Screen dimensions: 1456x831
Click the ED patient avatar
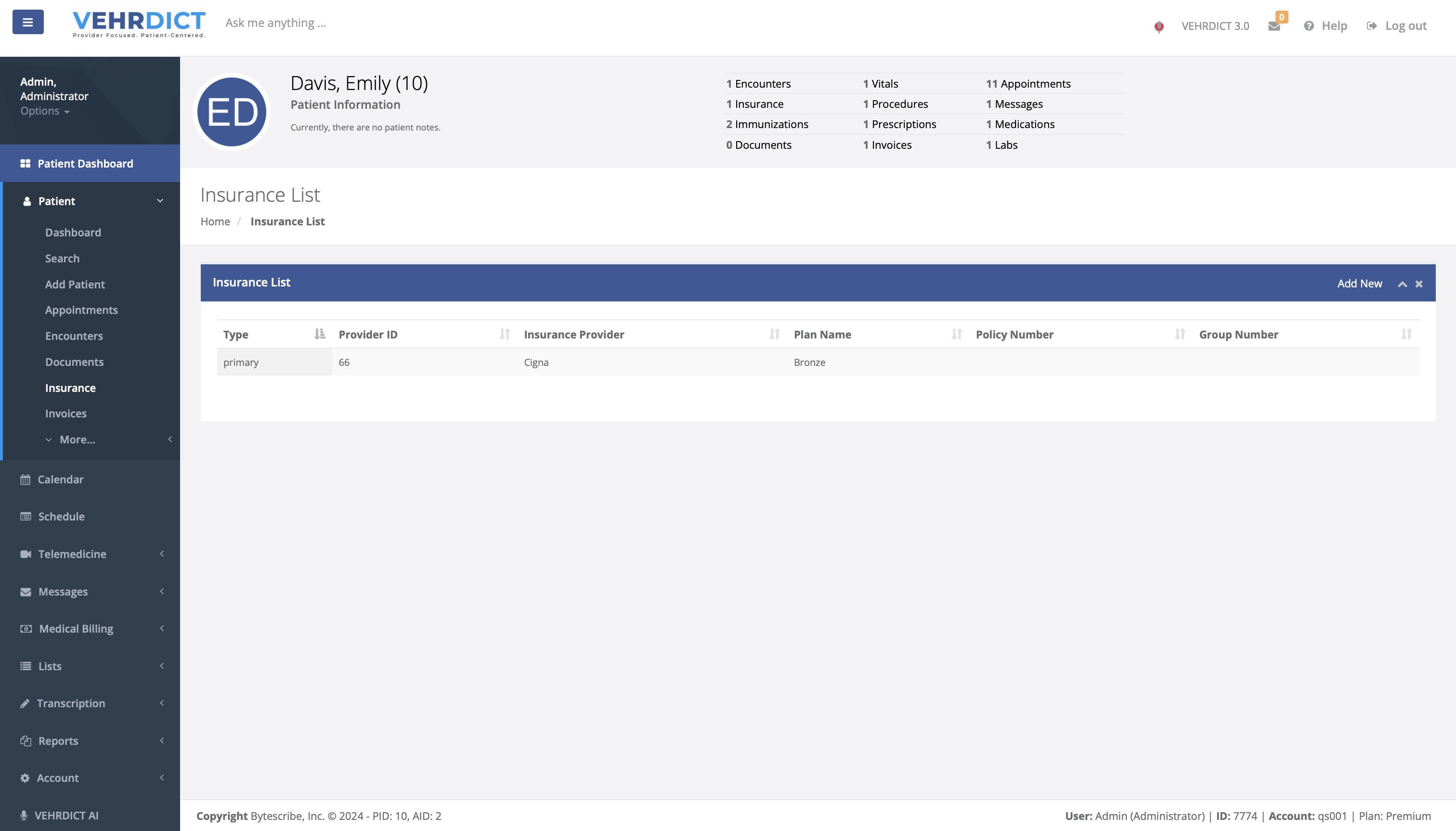[x=232, y=112]
